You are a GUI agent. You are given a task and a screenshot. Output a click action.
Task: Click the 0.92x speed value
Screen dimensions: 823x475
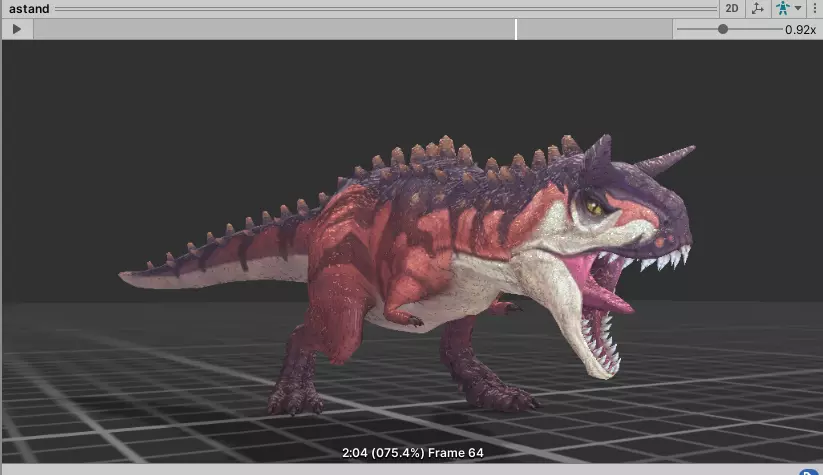800,30
